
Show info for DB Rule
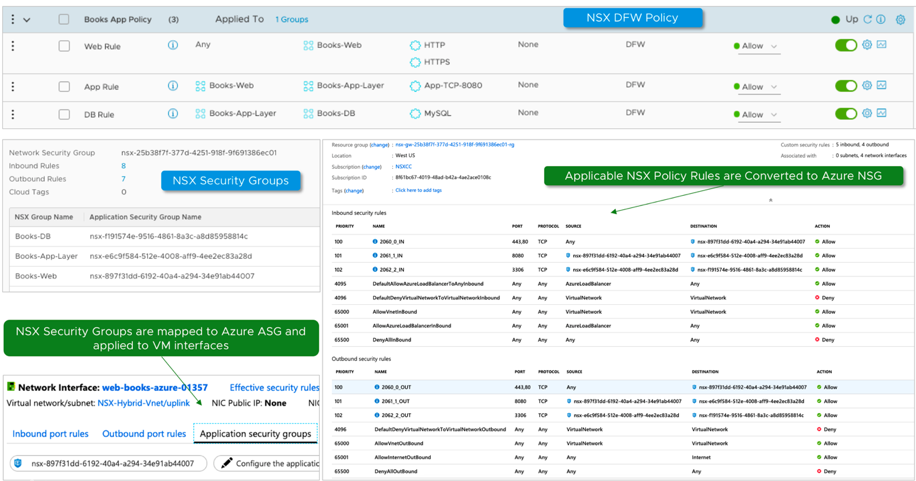173,113
